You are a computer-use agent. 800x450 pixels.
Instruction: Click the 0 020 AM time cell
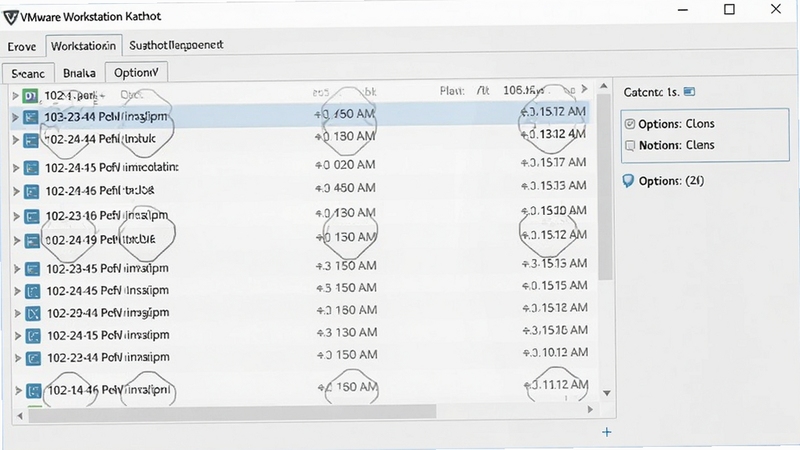(x=345, y=165)
